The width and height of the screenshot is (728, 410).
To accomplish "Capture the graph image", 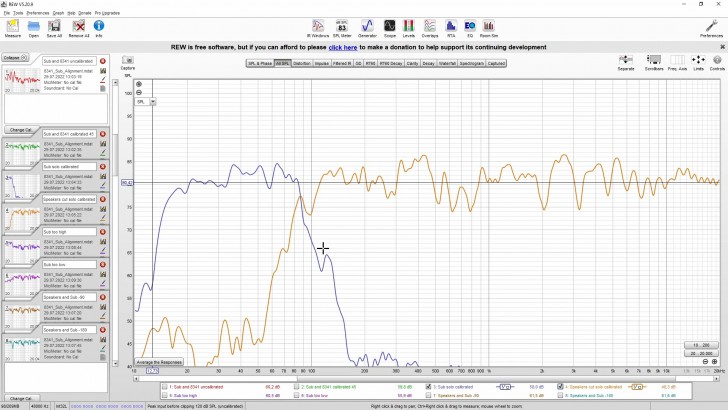I will 128,63.
